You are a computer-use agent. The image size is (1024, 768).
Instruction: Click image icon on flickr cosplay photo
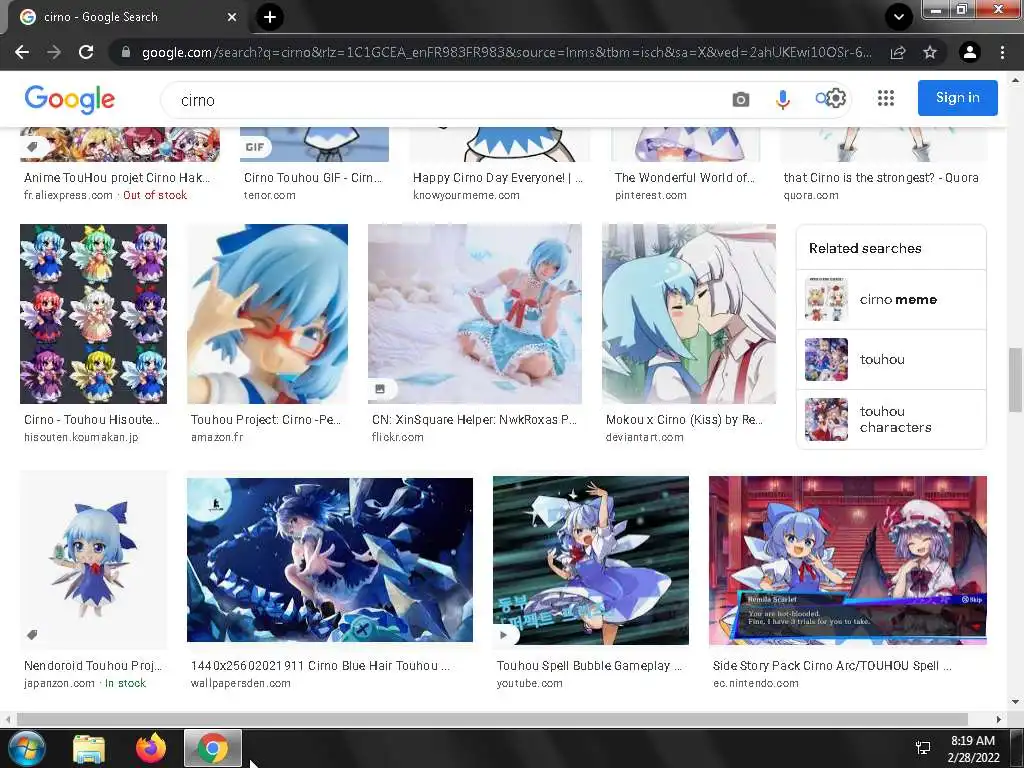[380, 389]
